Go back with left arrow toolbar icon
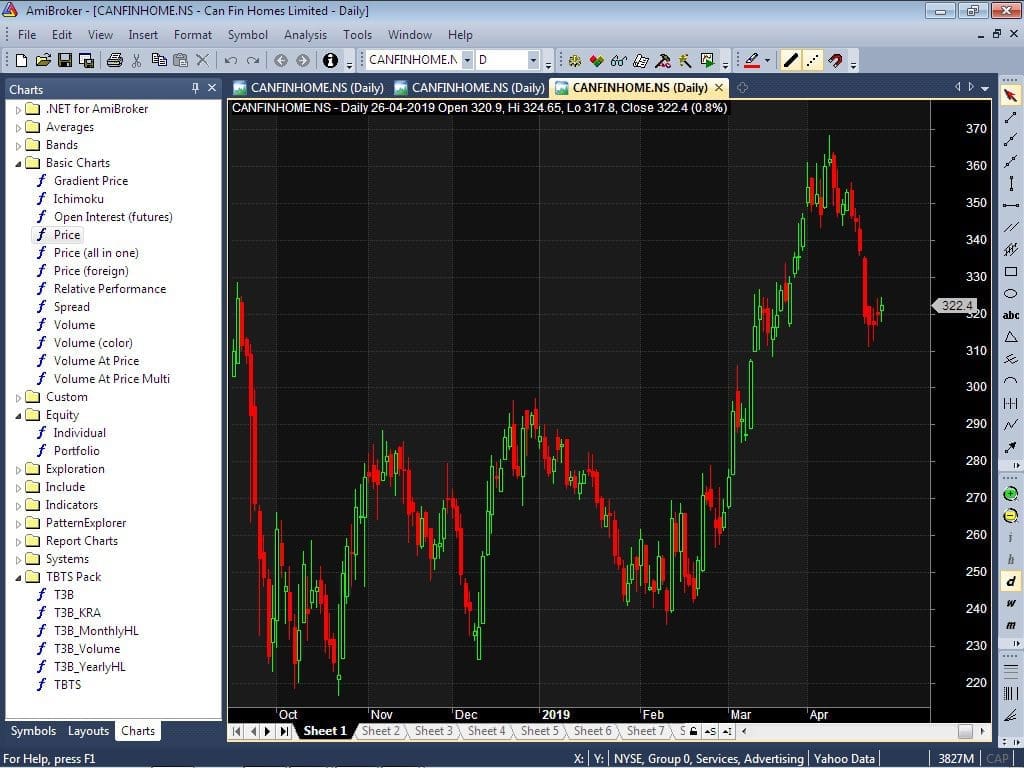This screenshot has height=768, width=1024. pos(281,61)
